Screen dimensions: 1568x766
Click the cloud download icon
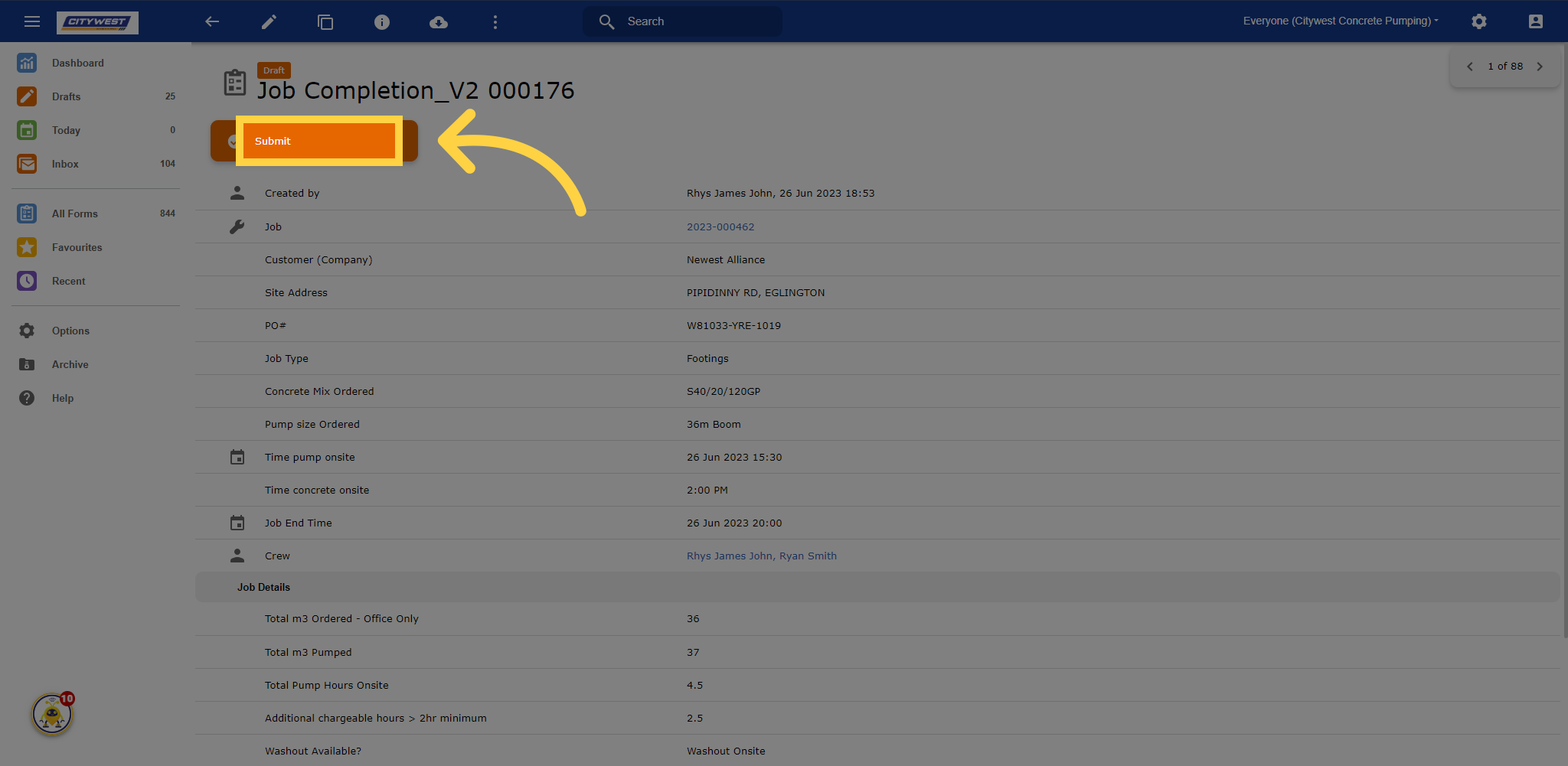[x=439, y=21]
